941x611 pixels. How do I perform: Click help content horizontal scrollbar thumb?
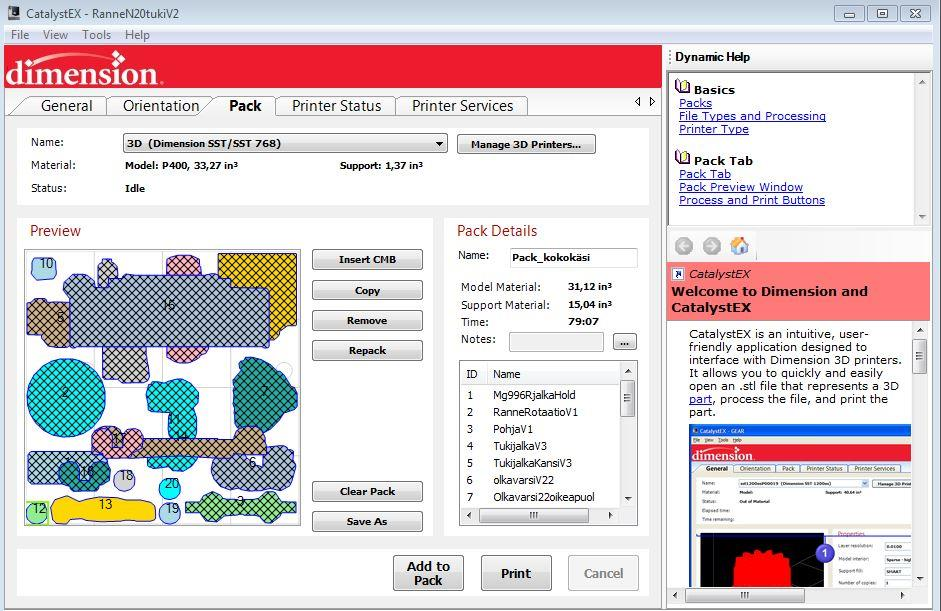745,595
